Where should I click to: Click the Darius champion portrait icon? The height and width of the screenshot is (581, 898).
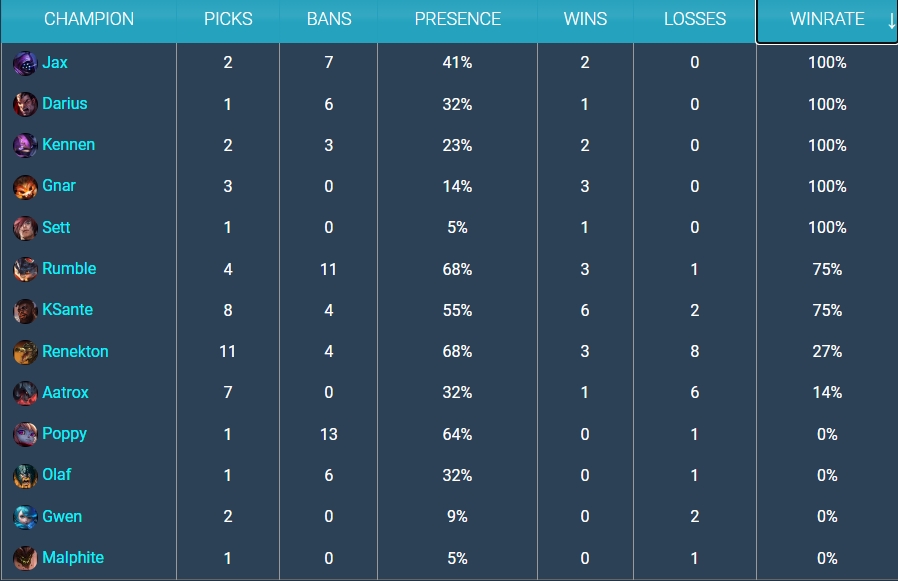[25, 104]
